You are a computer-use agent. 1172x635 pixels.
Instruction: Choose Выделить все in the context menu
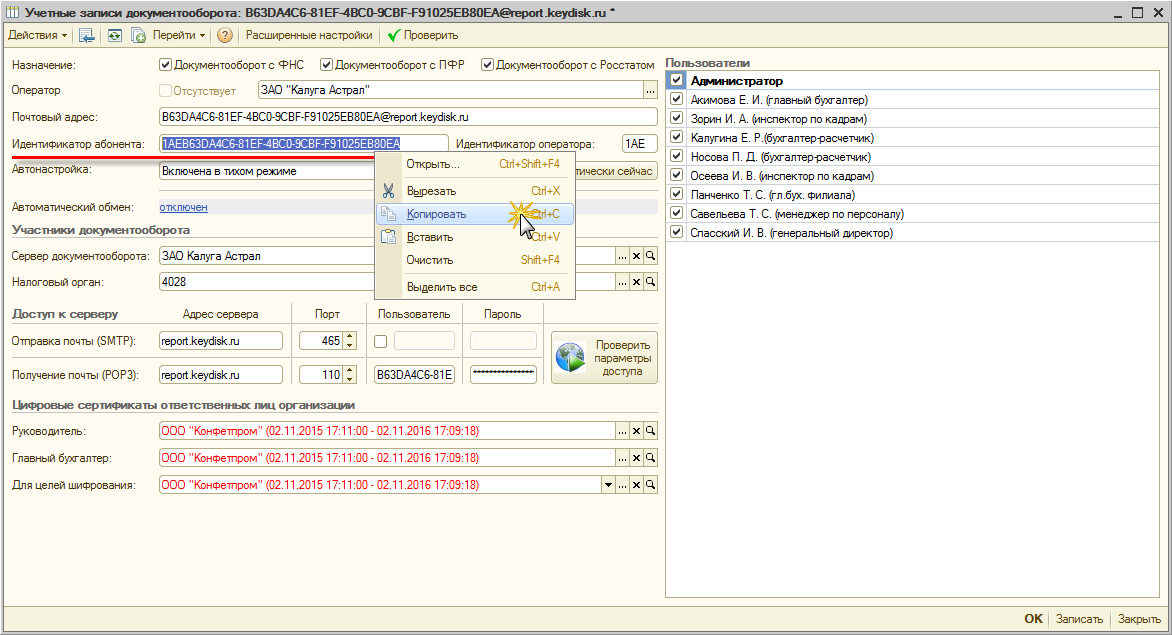(475, 287)
